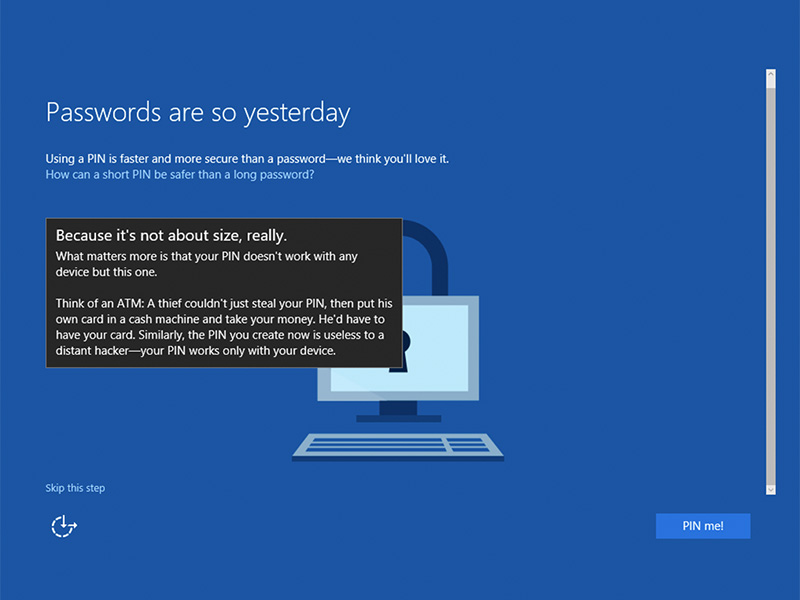This screenshot has height=600, width=800.
Task: Click the vertical scrollbar thumb
Action: pyautogui.click(x=770, y=280)
